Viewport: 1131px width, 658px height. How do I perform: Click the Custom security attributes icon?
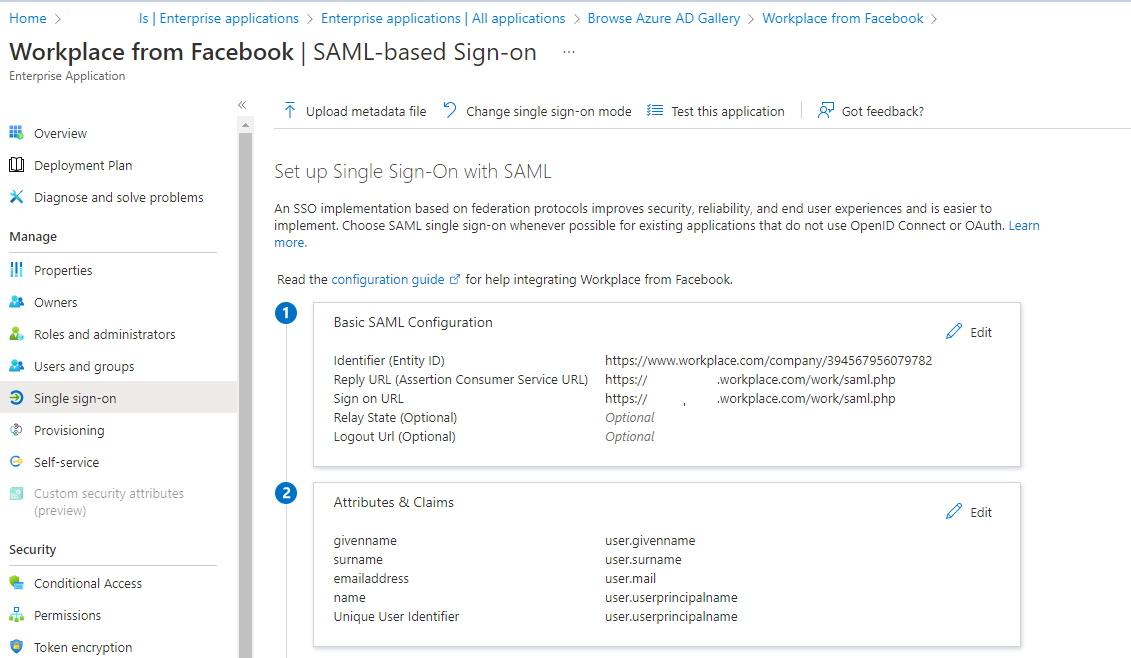(16, 494)
